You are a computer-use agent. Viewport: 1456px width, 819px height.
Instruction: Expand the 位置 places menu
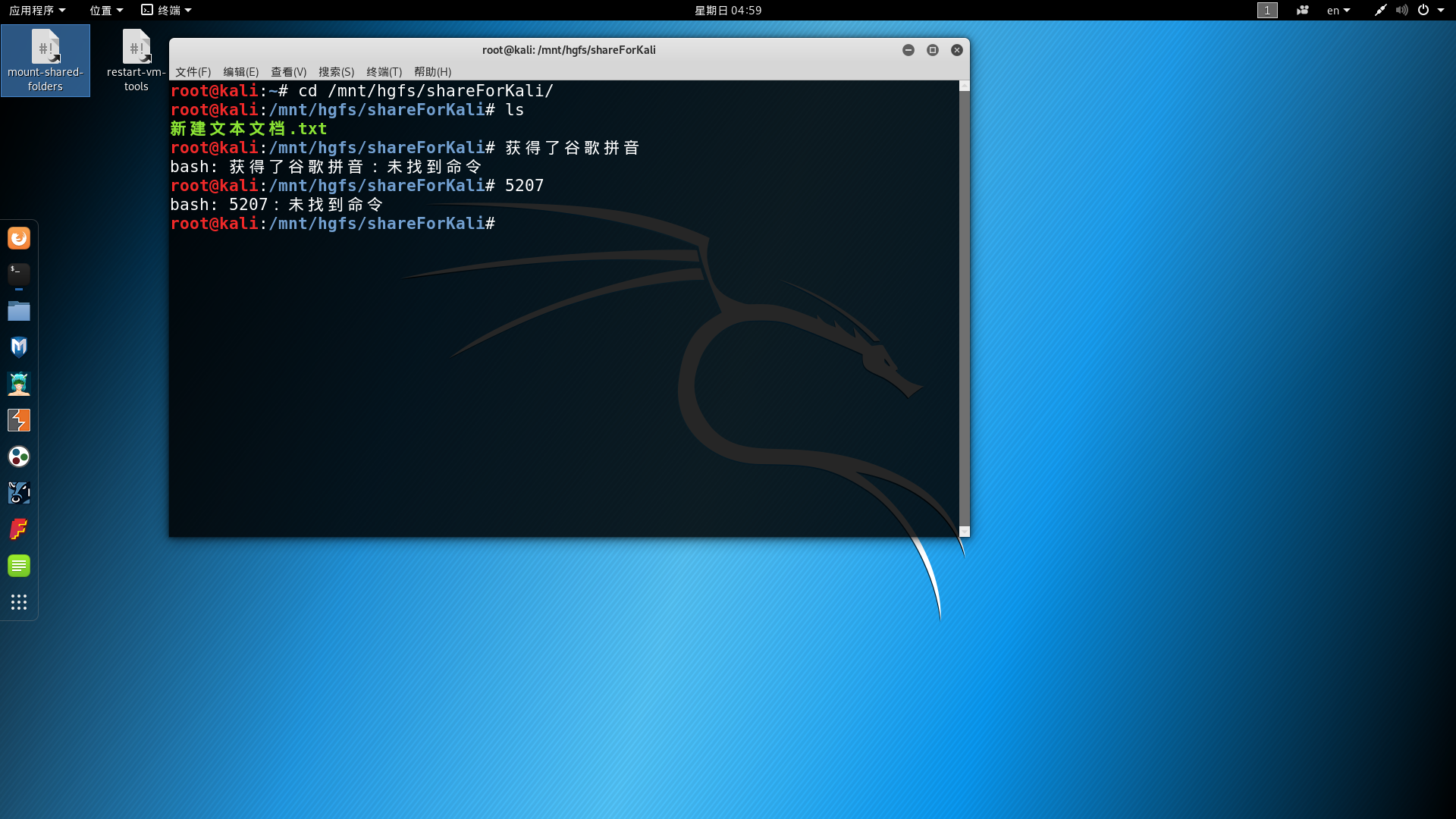tap(106, 10)
